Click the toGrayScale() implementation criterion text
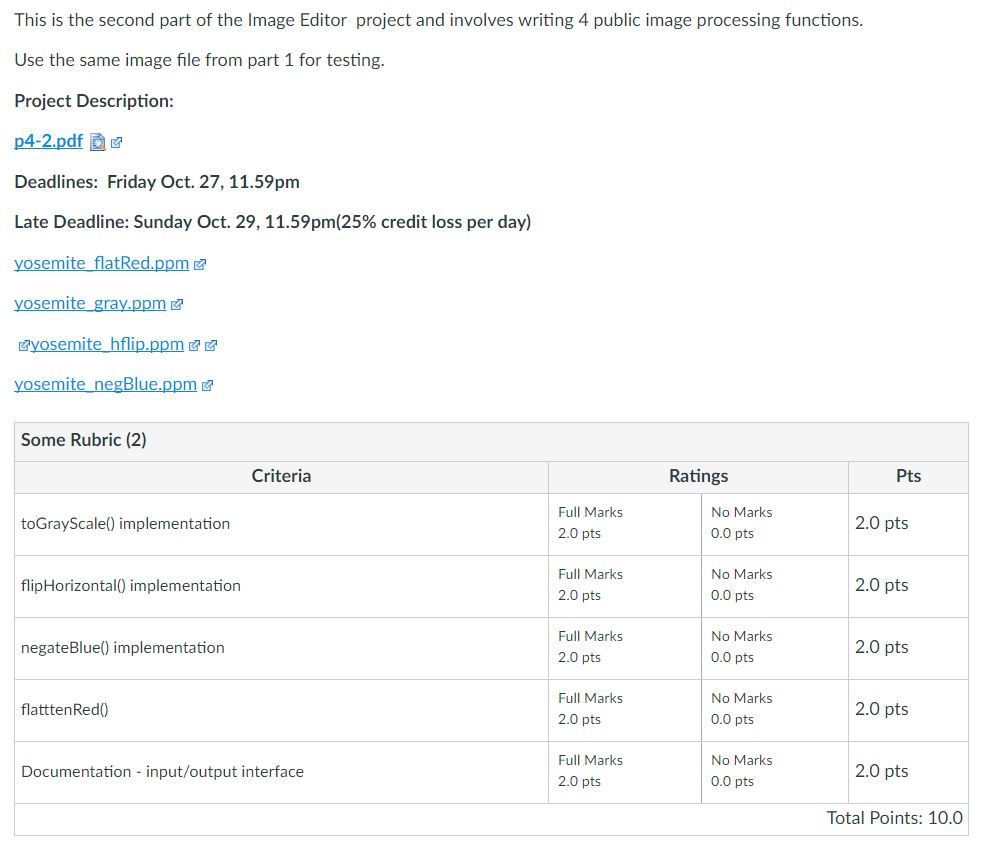Image resolution: width=991 pixels, height=850 pixels. tap(125, 524)
